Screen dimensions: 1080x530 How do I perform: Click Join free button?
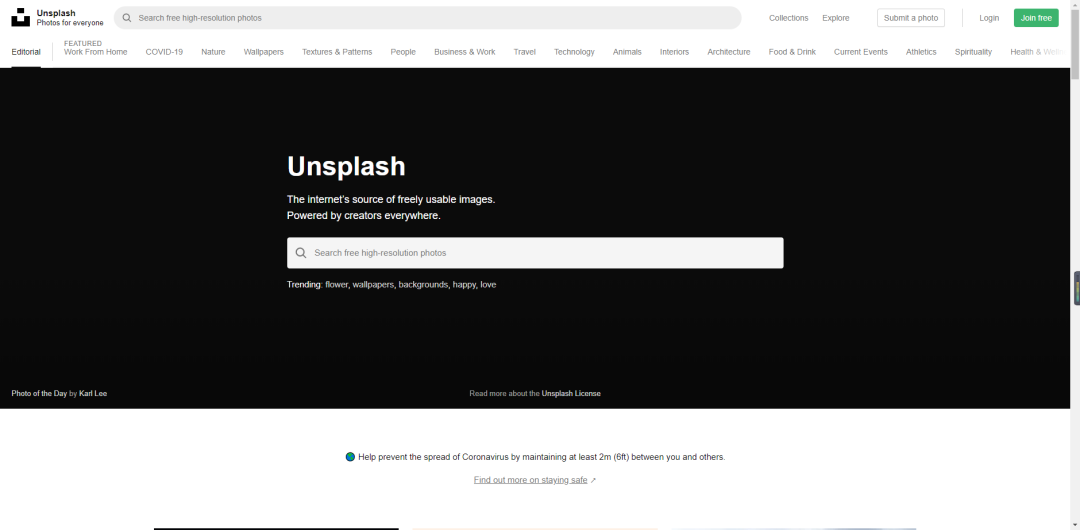pos(1036,18)
